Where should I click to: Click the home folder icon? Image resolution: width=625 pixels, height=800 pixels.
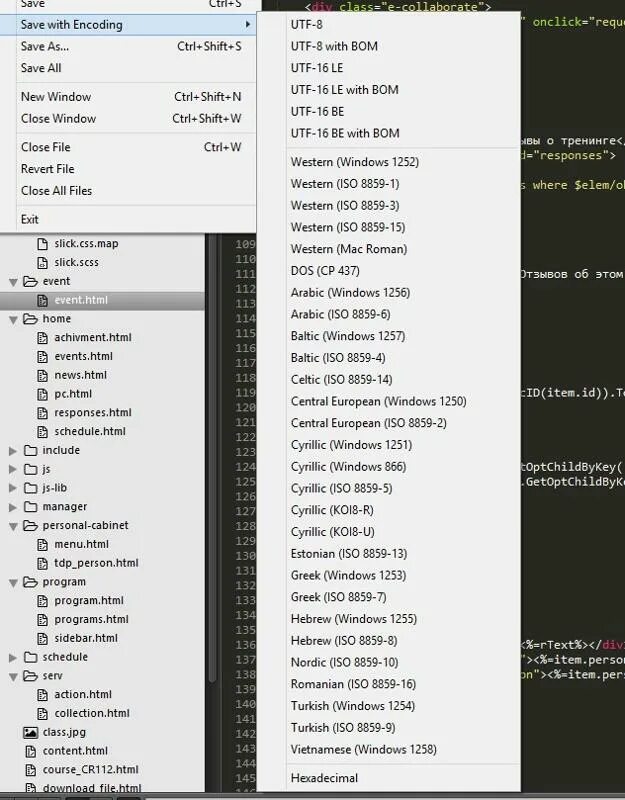[x=31, y=319]
